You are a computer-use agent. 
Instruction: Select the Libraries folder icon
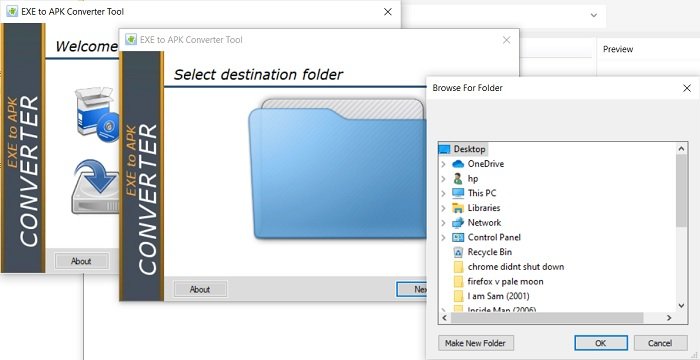coord(458,208)
